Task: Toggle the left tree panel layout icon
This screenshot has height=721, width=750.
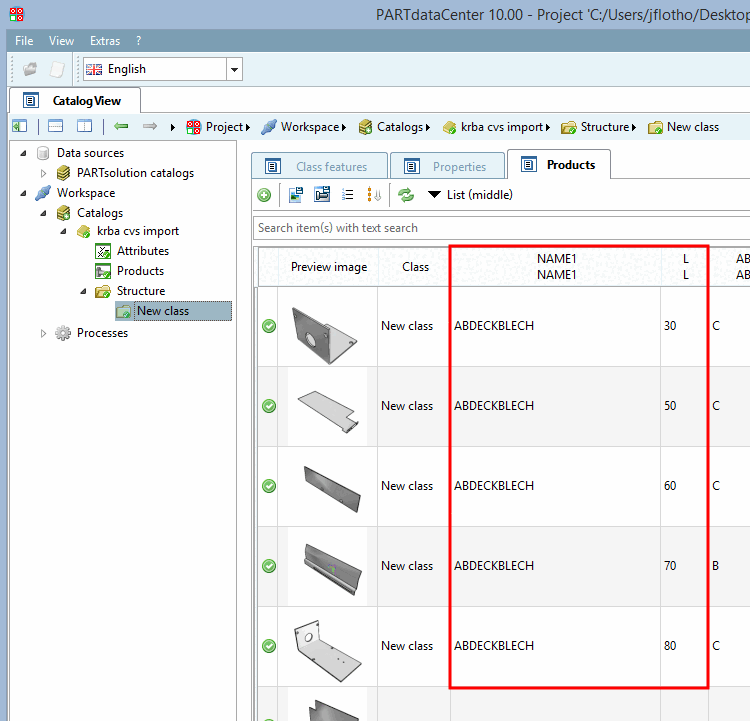Action: [20, 126]
